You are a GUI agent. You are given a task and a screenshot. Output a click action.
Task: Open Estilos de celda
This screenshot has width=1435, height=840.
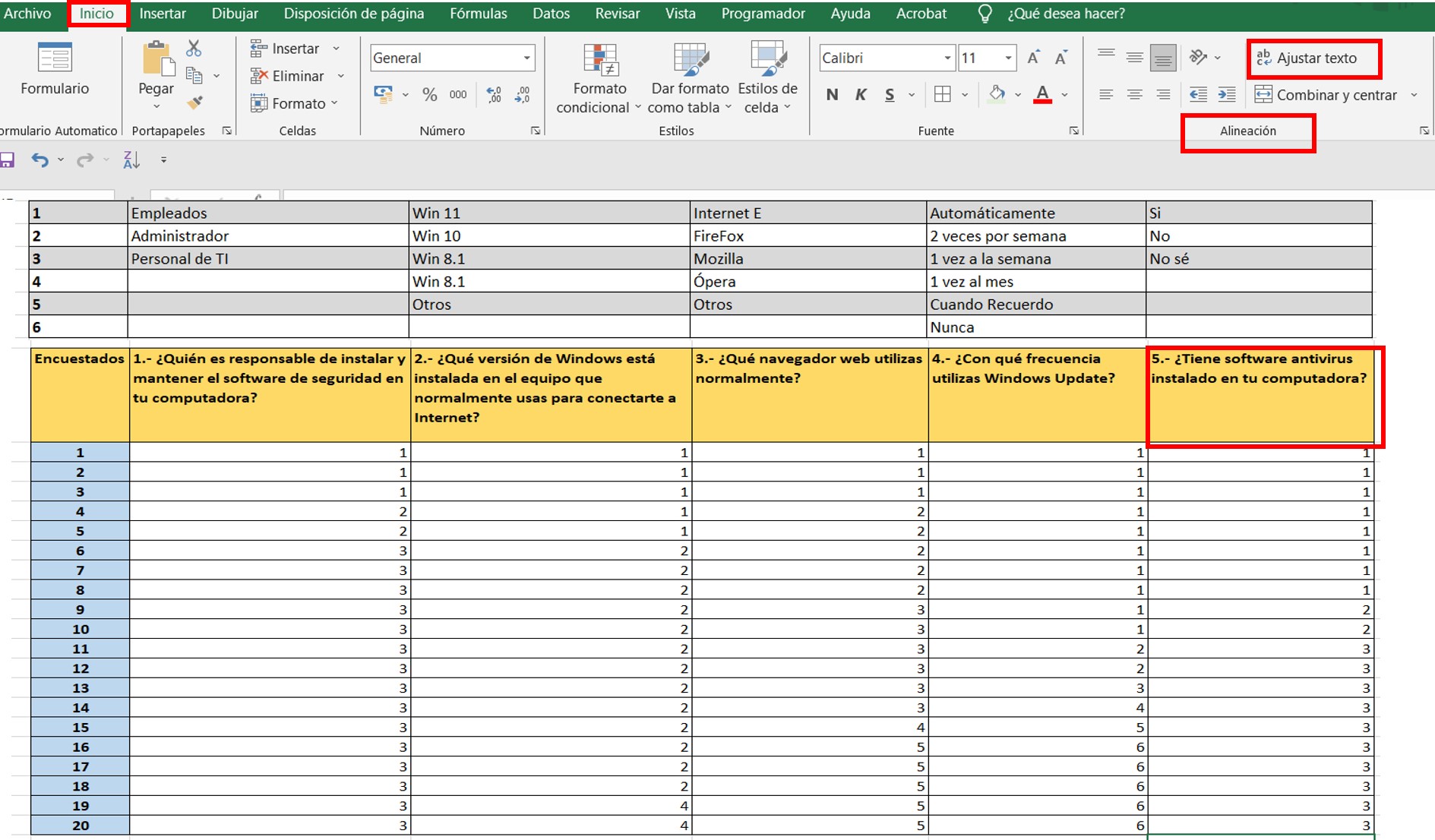[x=767, y=78]
